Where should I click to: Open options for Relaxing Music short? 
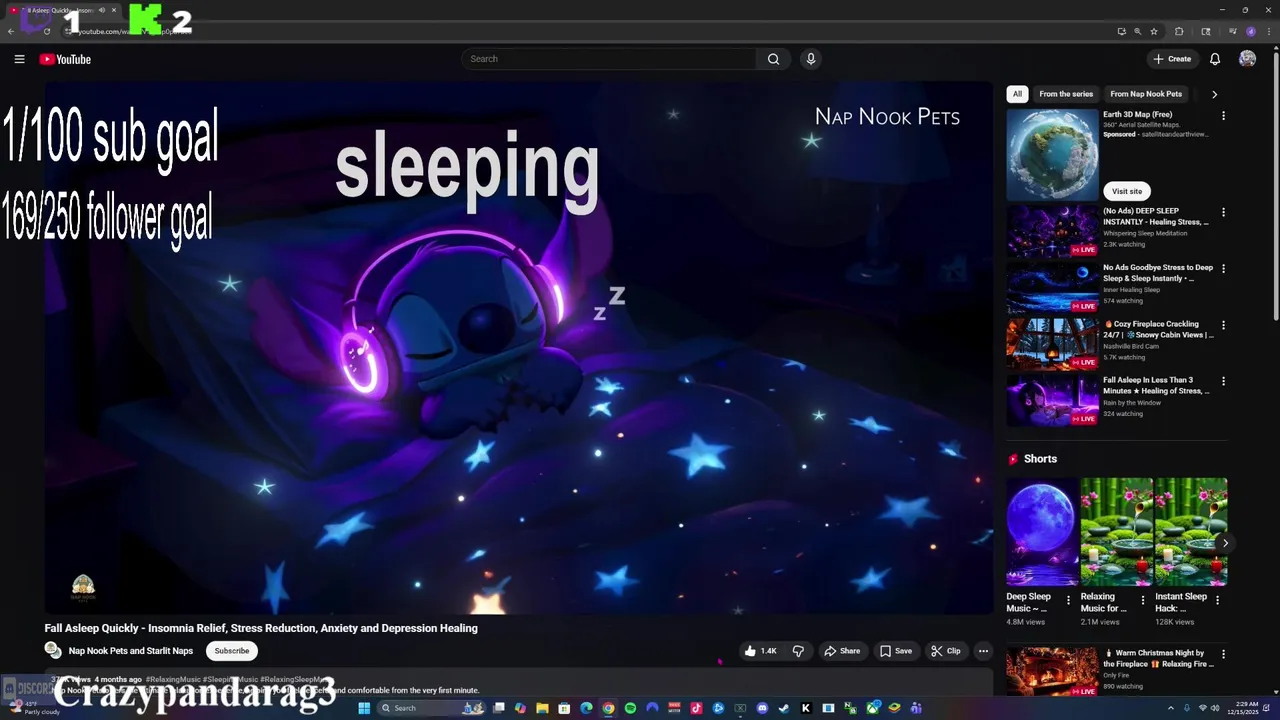(x=1143, y=600)
